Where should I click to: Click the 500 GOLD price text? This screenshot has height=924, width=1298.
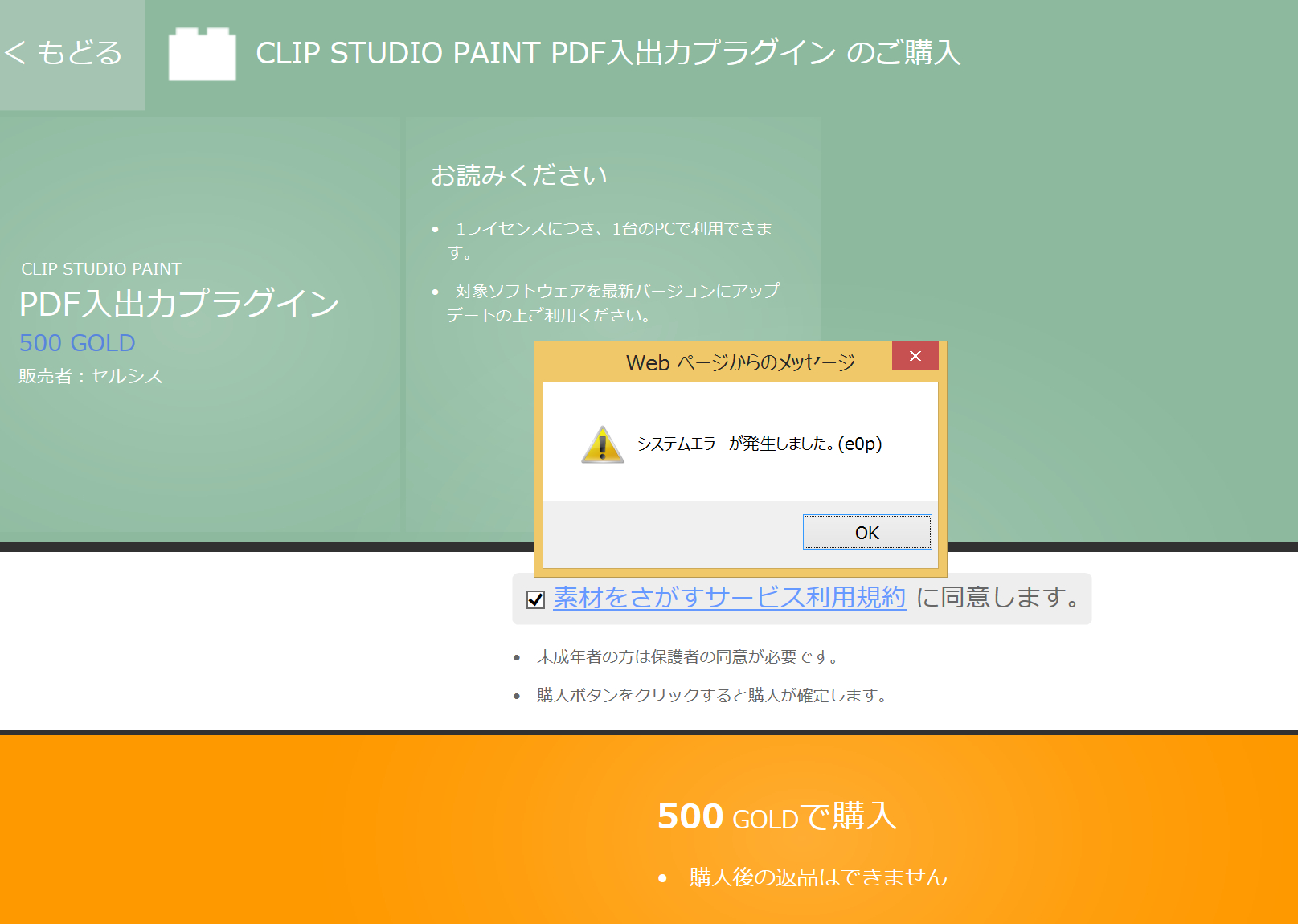[77, 343]
